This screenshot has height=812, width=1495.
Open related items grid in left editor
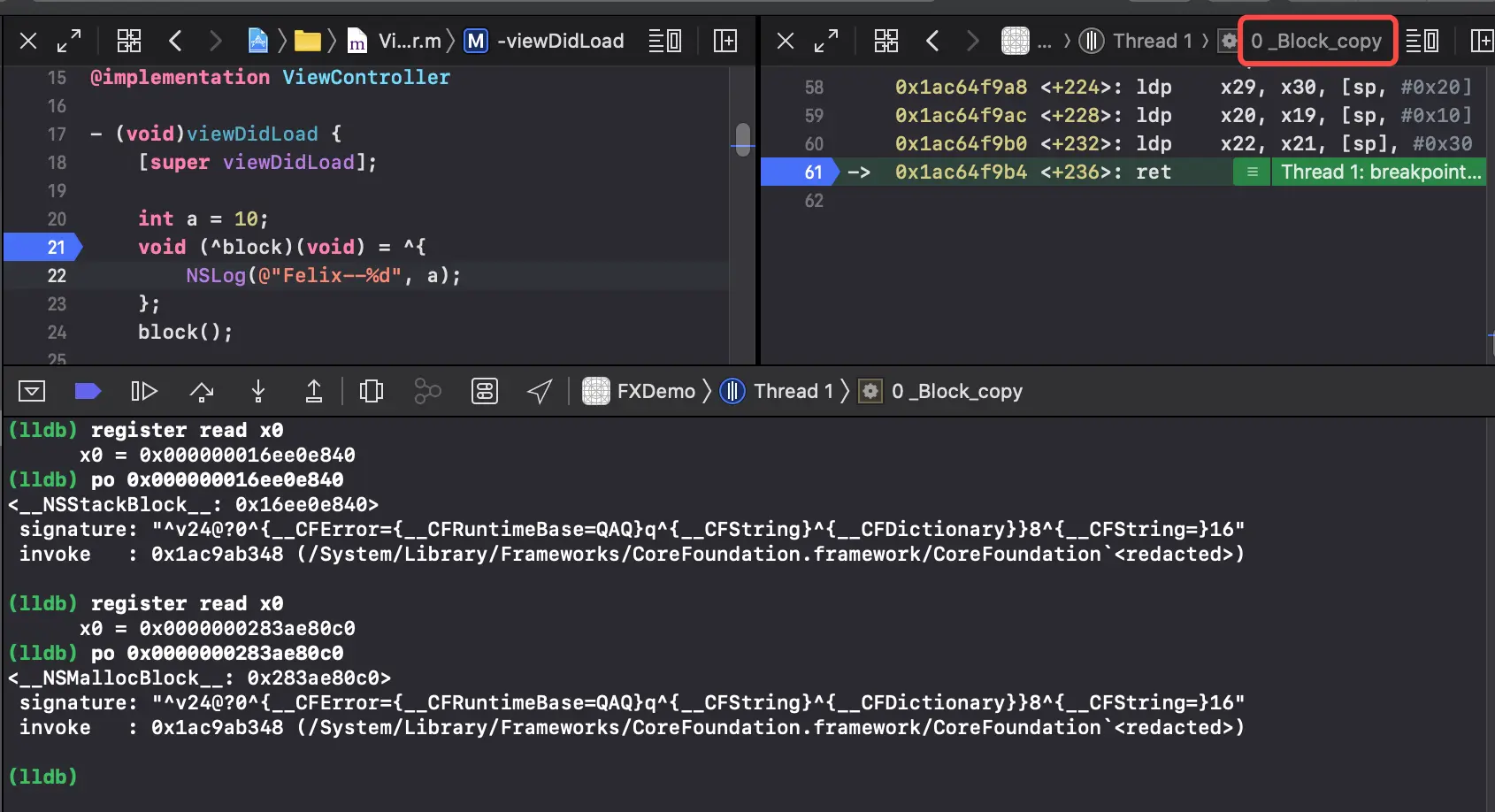[129, 41]
